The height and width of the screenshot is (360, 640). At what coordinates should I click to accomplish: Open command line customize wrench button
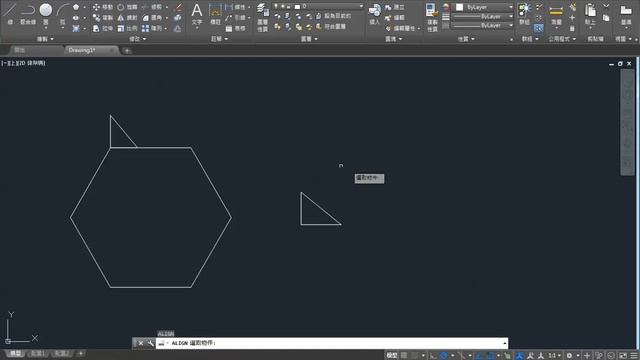(x=150, y=343)
